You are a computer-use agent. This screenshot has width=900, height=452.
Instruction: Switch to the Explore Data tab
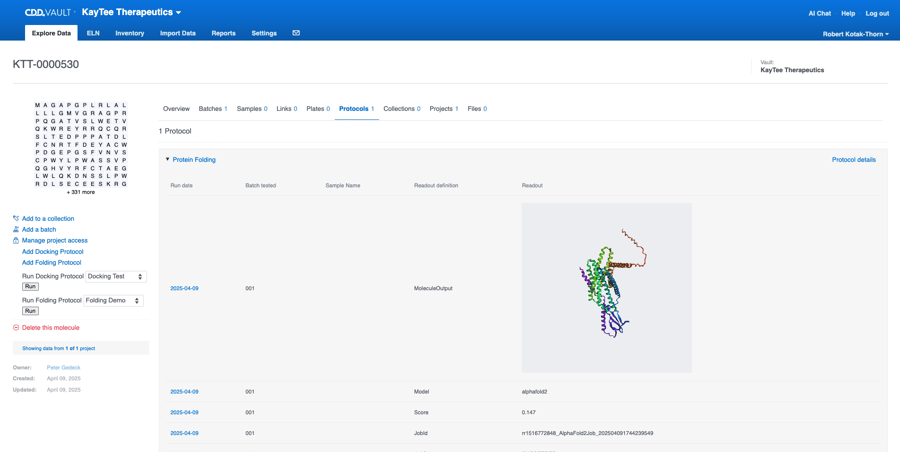[x=52, y=33]
